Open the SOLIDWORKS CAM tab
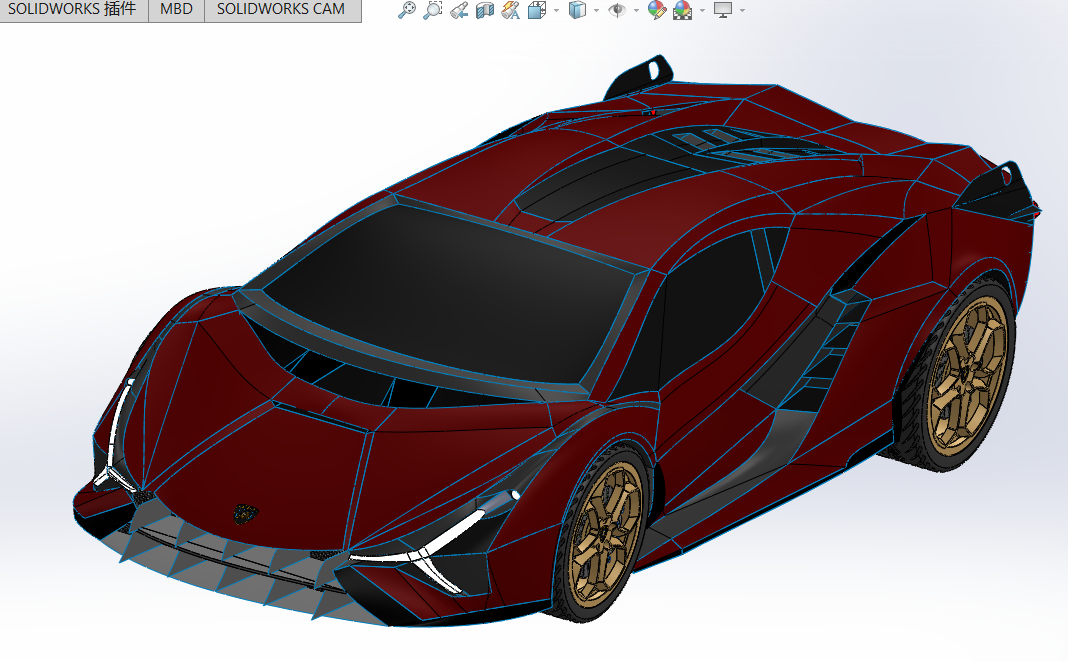 point(281,10)
